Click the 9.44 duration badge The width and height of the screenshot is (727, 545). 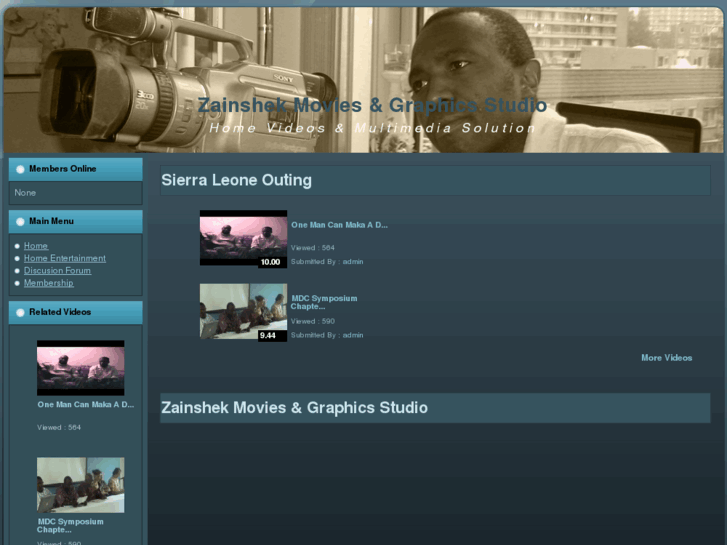coord(271,335)
